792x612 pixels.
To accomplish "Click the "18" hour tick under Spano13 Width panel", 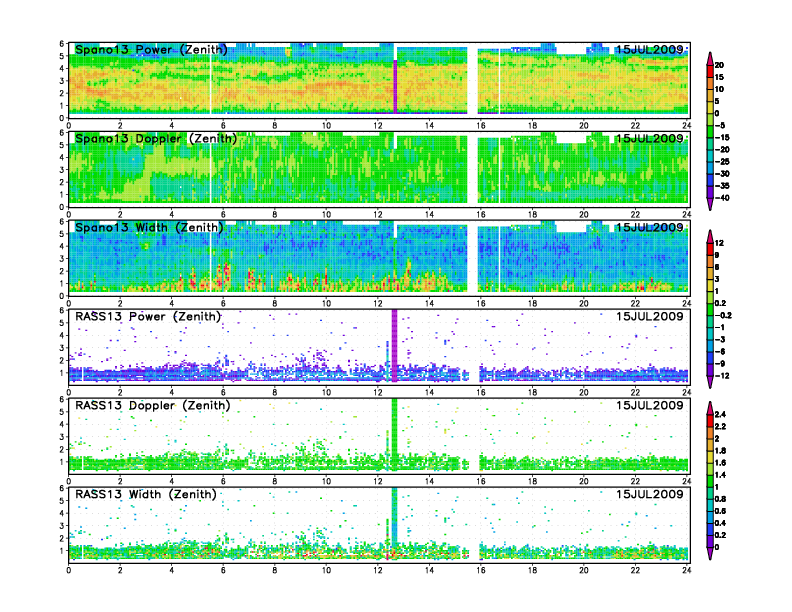I will pos(532,303).
